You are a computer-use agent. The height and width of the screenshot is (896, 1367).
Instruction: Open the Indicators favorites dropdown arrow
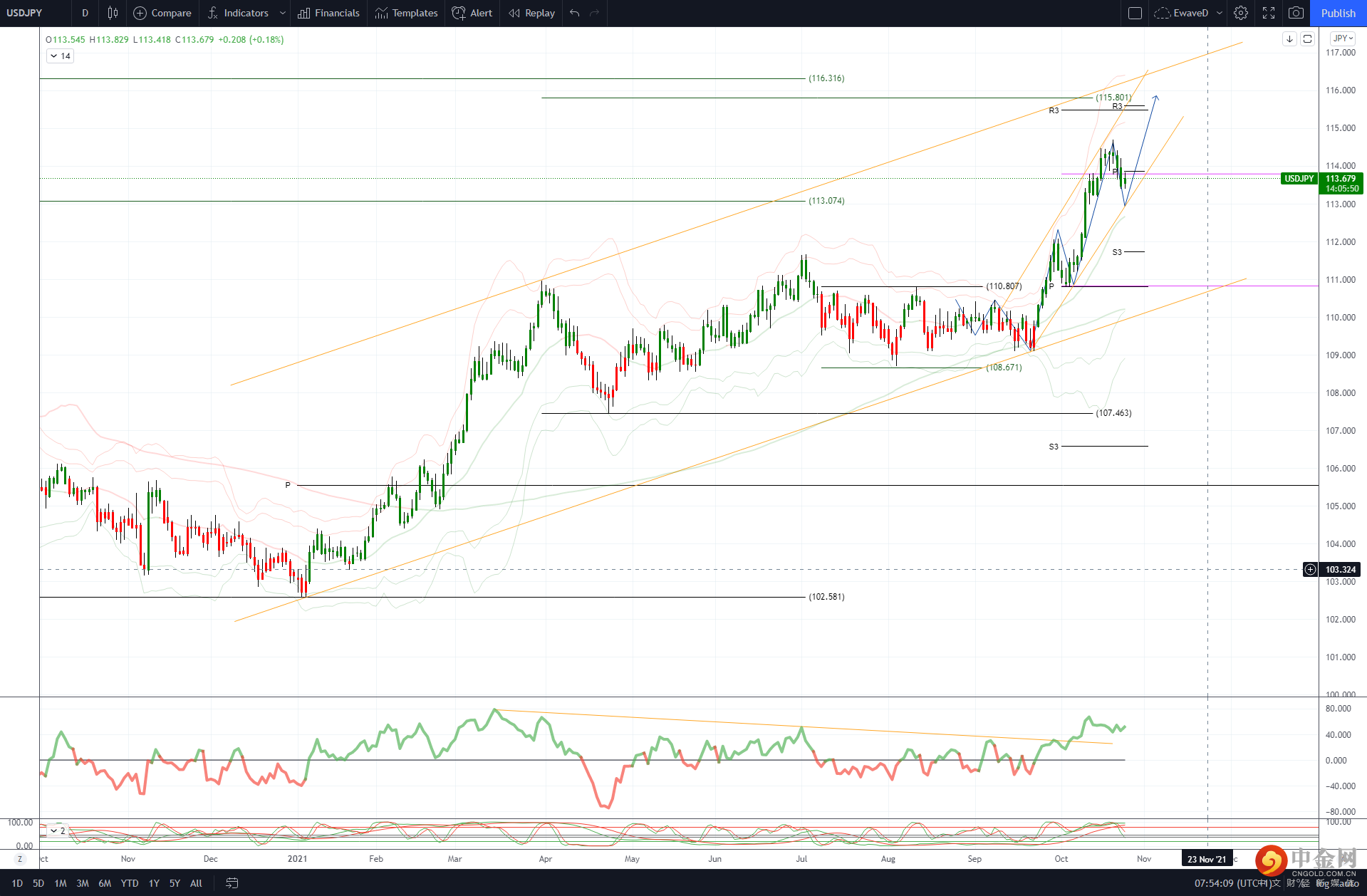283,13
